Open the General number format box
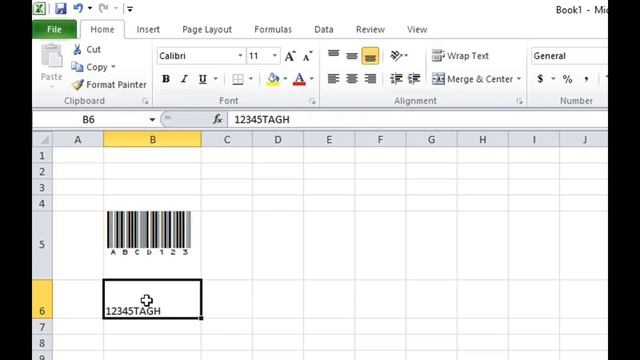 569,56
